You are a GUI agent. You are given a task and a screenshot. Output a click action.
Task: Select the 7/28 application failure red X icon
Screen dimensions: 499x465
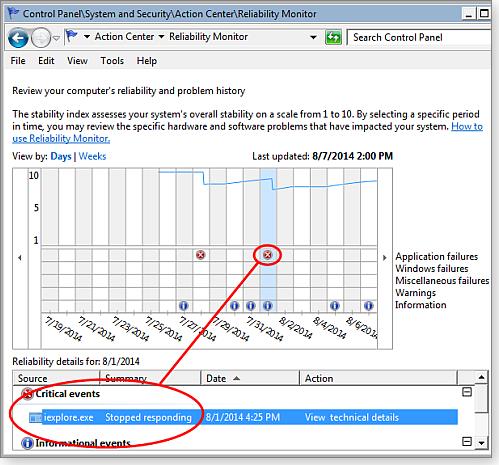click(x=200, y=255)
